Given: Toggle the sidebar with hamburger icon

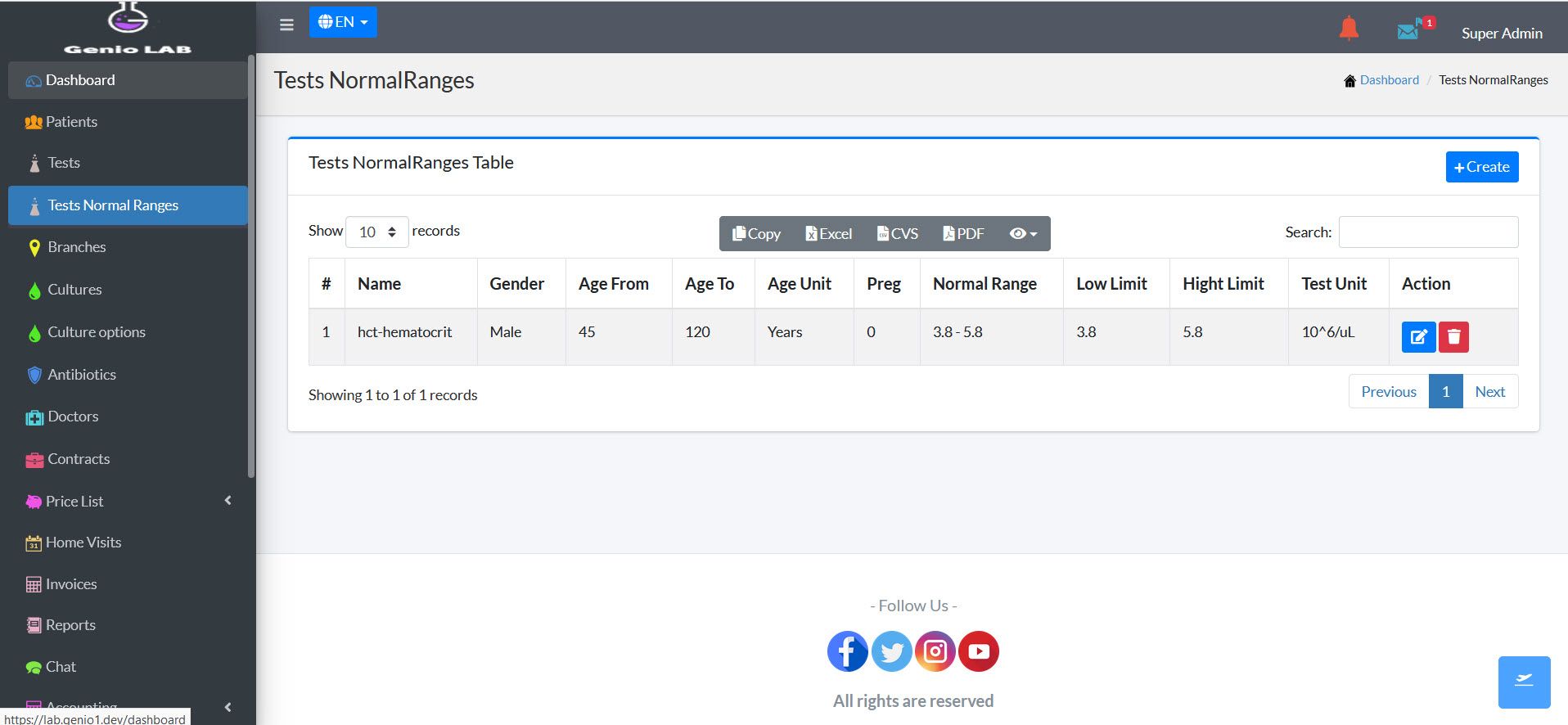Looking at the screenshot, I should (x=286, y=25).
